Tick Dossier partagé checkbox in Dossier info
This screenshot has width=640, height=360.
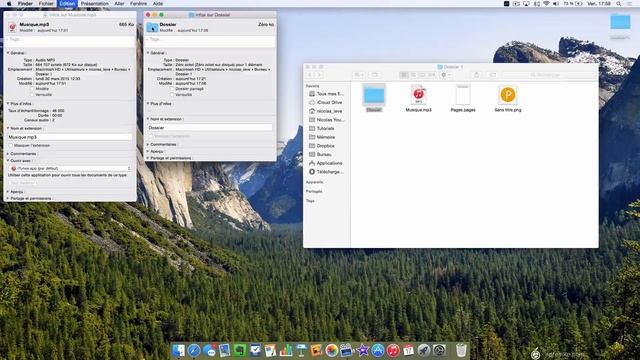click(172, 89)
